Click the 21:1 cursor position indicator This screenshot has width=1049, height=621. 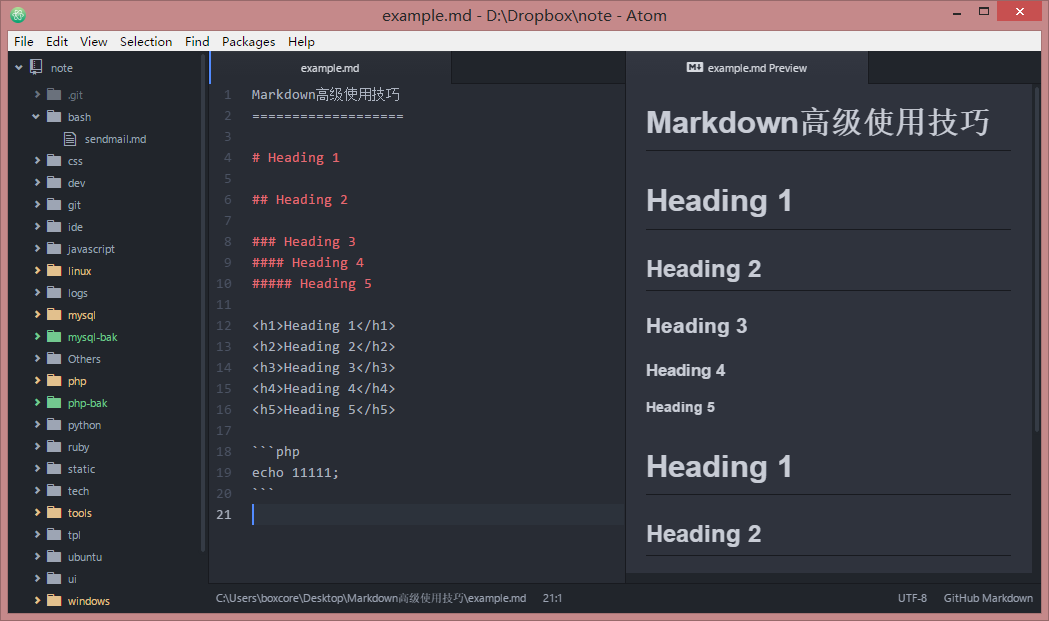point(552,598)
